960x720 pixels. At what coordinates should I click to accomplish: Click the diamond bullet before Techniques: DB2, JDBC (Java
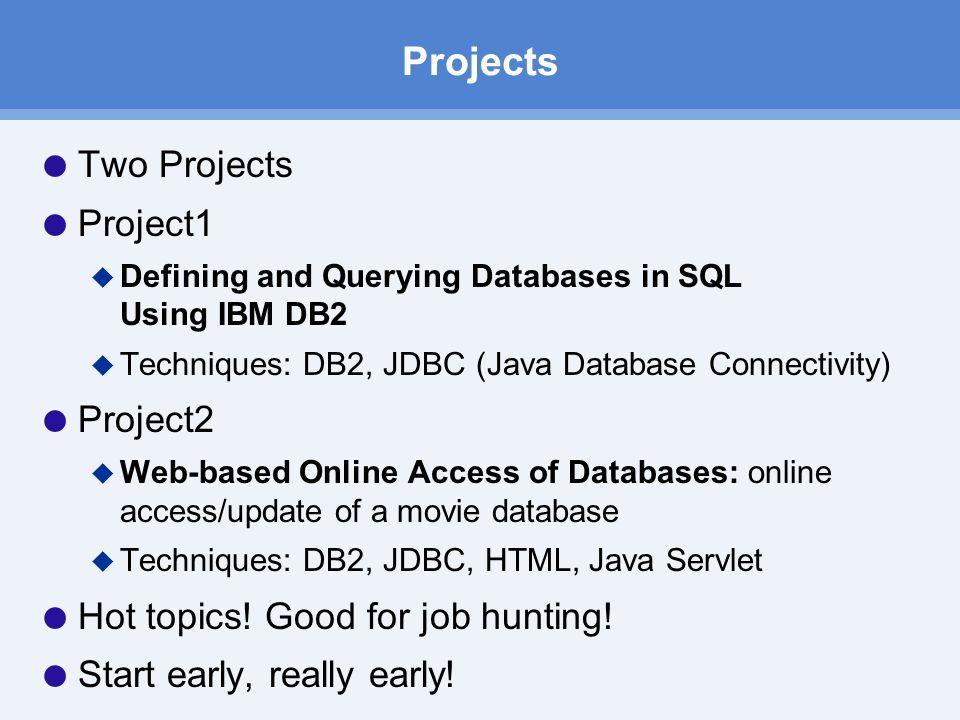tap(103, 366)
